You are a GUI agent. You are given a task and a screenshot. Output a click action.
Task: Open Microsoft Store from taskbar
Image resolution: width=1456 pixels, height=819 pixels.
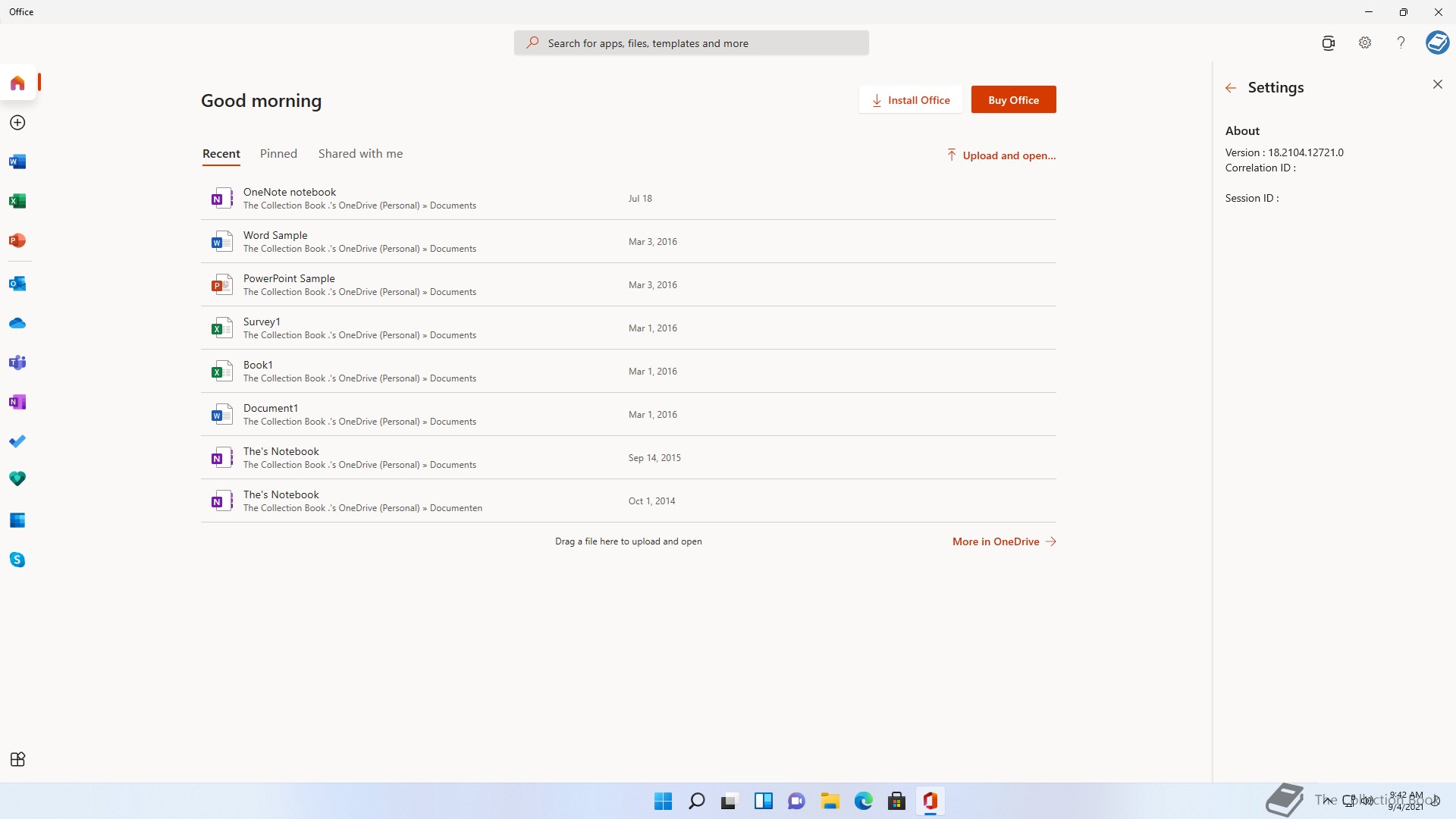pyautogui.click(x=896, y=802)
